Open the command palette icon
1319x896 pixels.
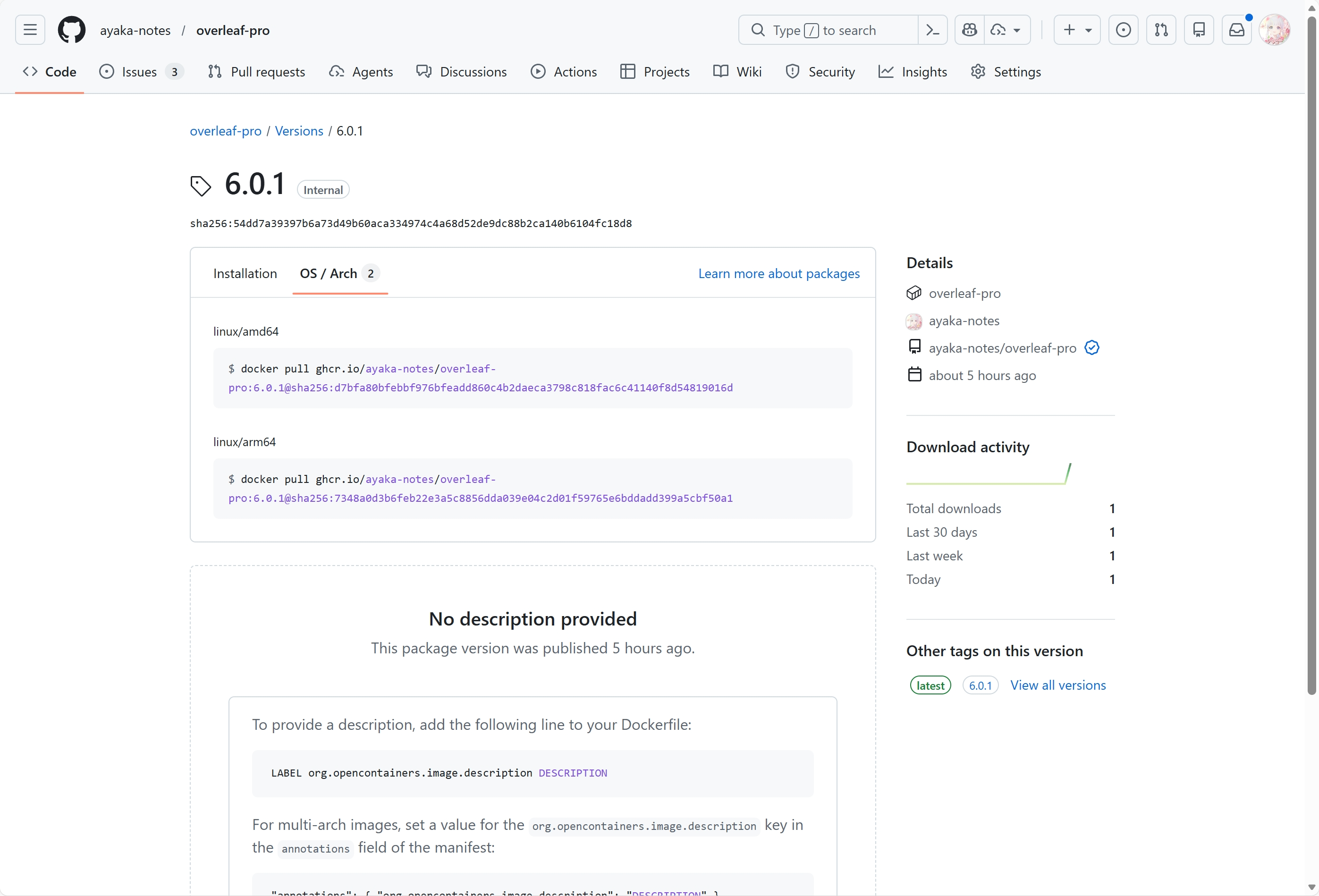[x=932, y=30]
